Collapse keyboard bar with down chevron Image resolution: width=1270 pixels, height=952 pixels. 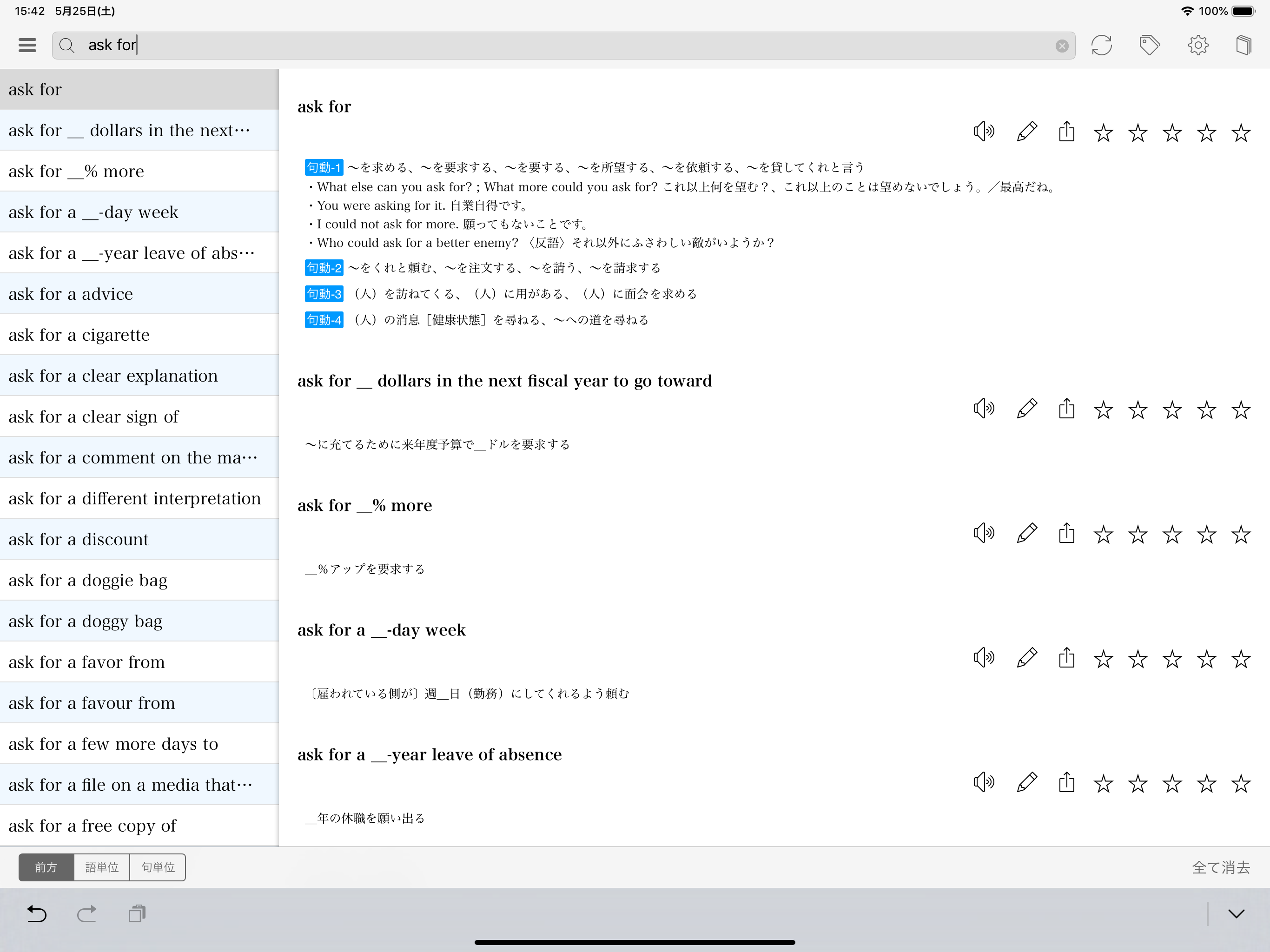tap(1236, 913)
